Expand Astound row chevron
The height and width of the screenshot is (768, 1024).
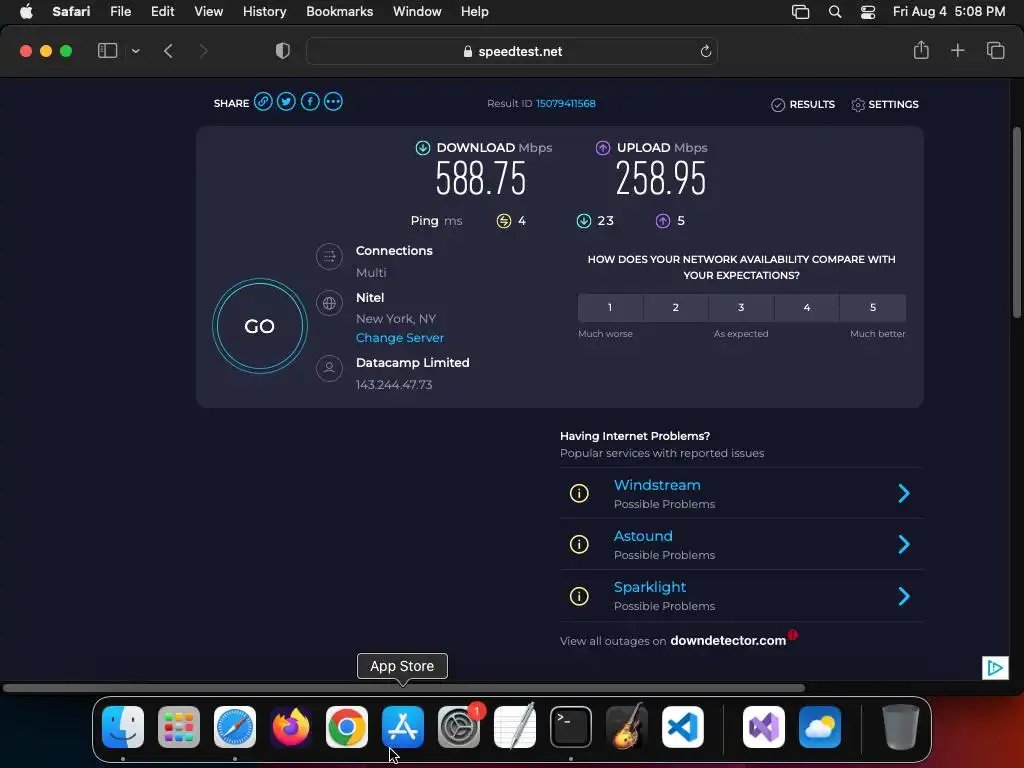pos(904,544)
